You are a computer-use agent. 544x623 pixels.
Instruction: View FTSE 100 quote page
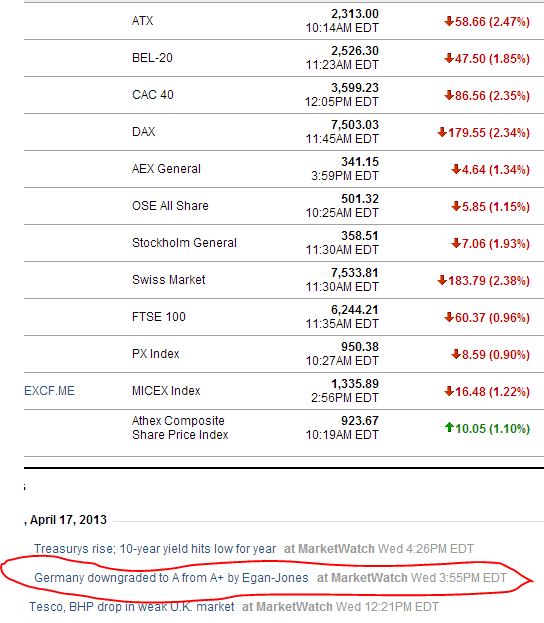(x=159, y=317)
